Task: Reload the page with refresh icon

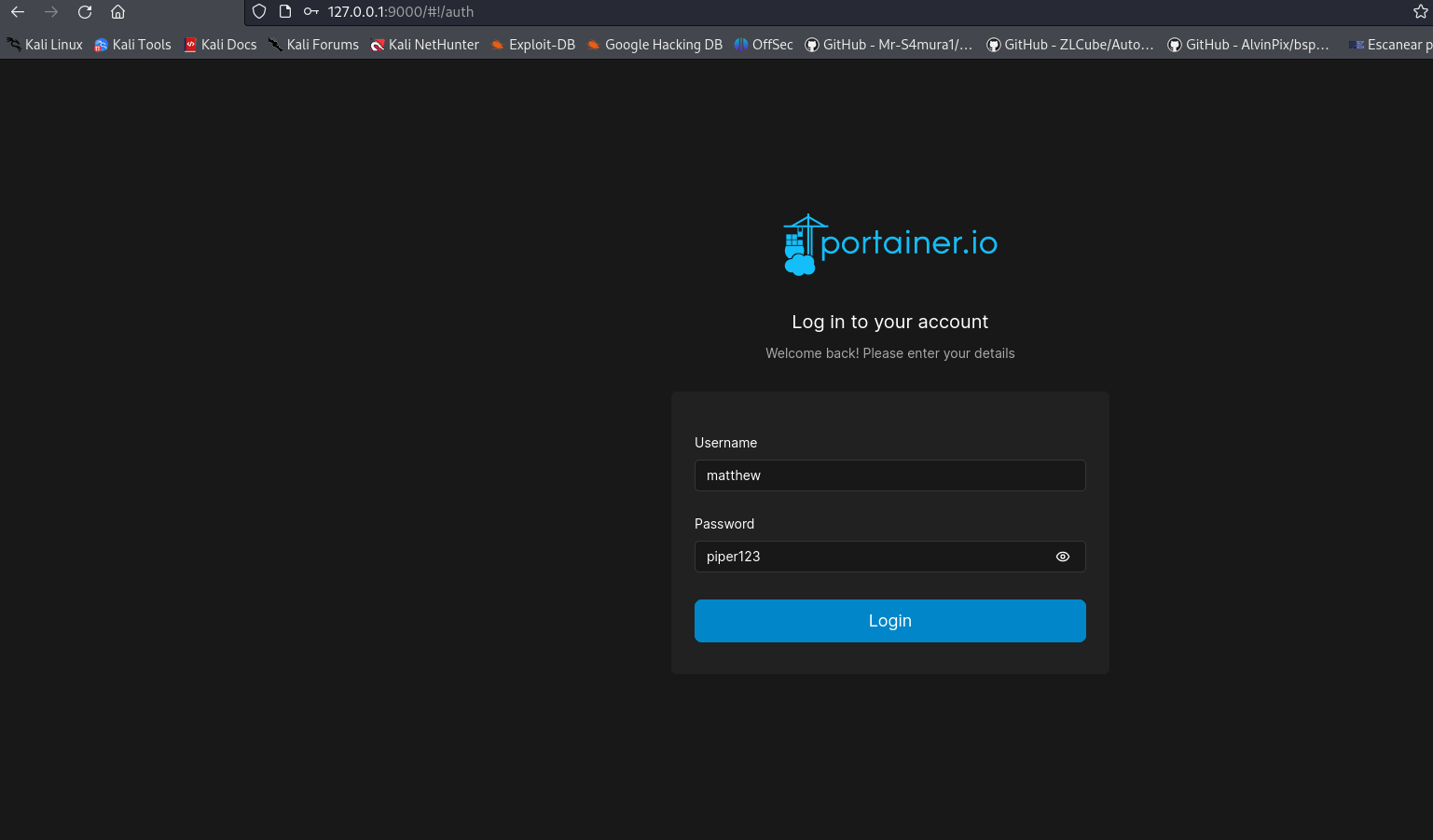Action: 85,12
